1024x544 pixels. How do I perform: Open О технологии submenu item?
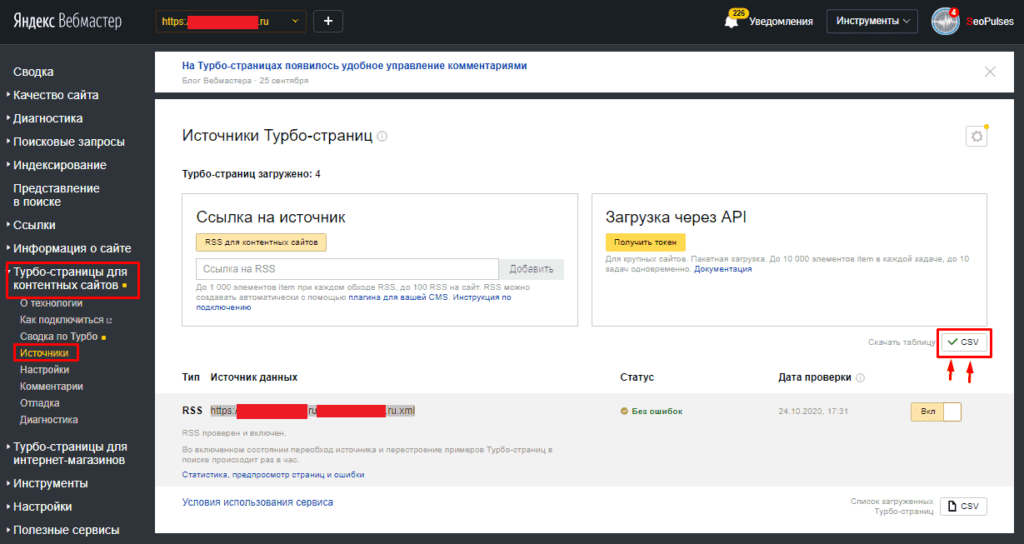click(x=51, y=303)
